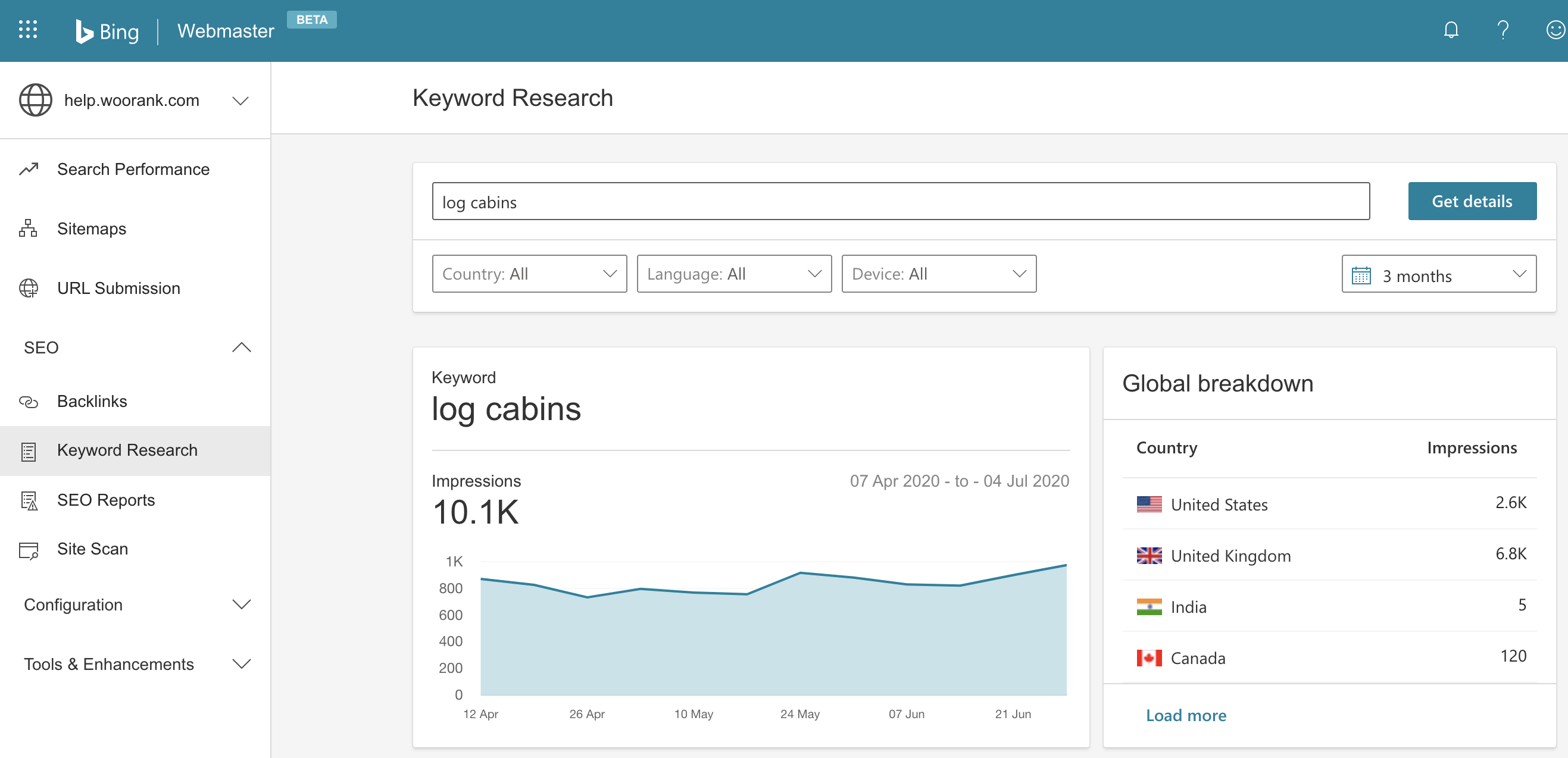The height and width of the screenshot is (758, 1568).
Task: Click the Get details button
Action: coord(1472,201)
